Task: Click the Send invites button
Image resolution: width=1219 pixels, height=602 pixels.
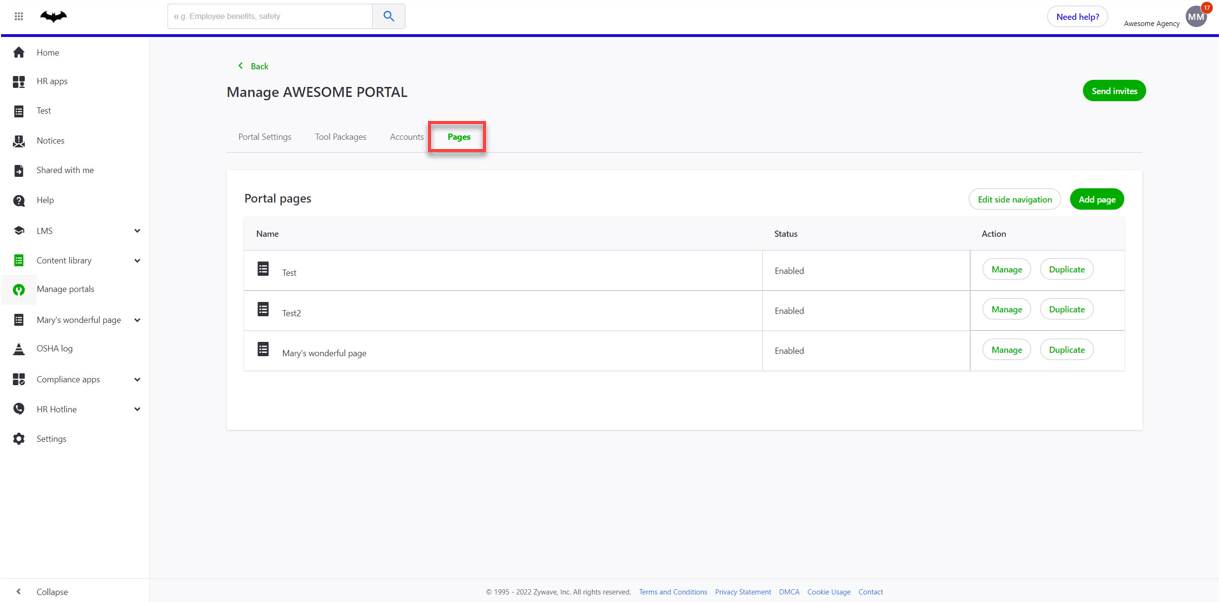Action: (x=1114, y=90)
